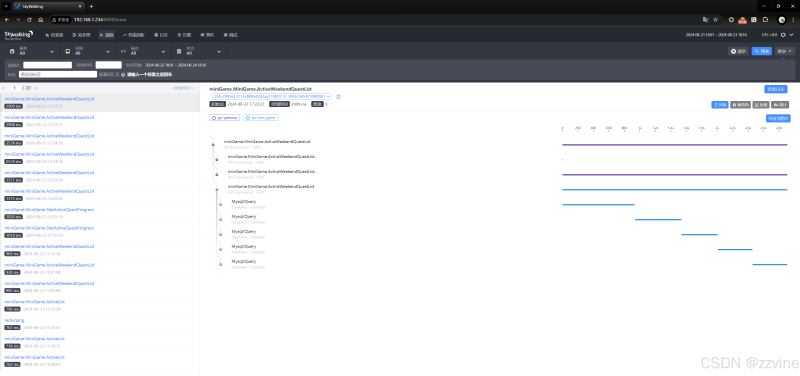Toggle the go-mini-game service legend tag
This screenshot has height=376, width=800.
click(x=260, y=117)
